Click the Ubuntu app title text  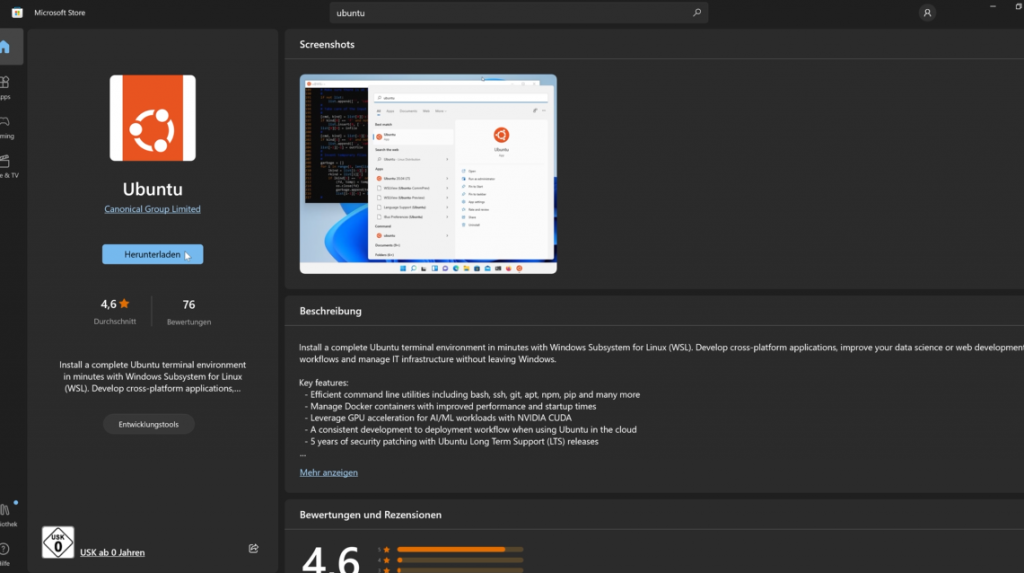point(153,189)
